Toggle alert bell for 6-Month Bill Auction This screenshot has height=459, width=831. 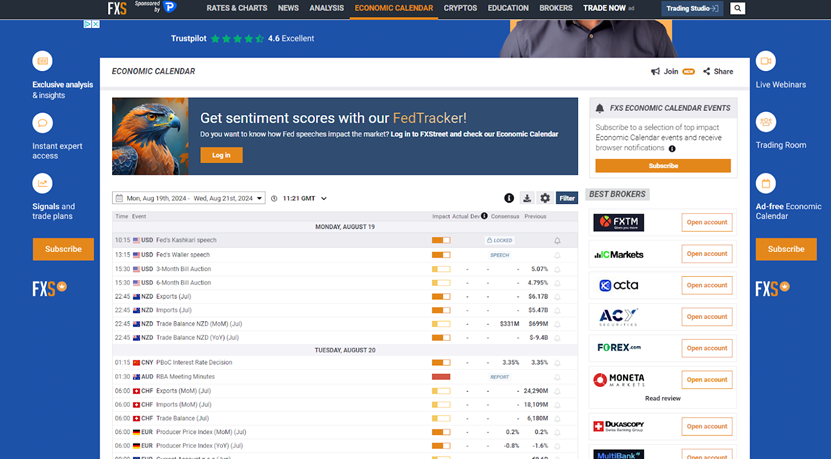[557, 283]
